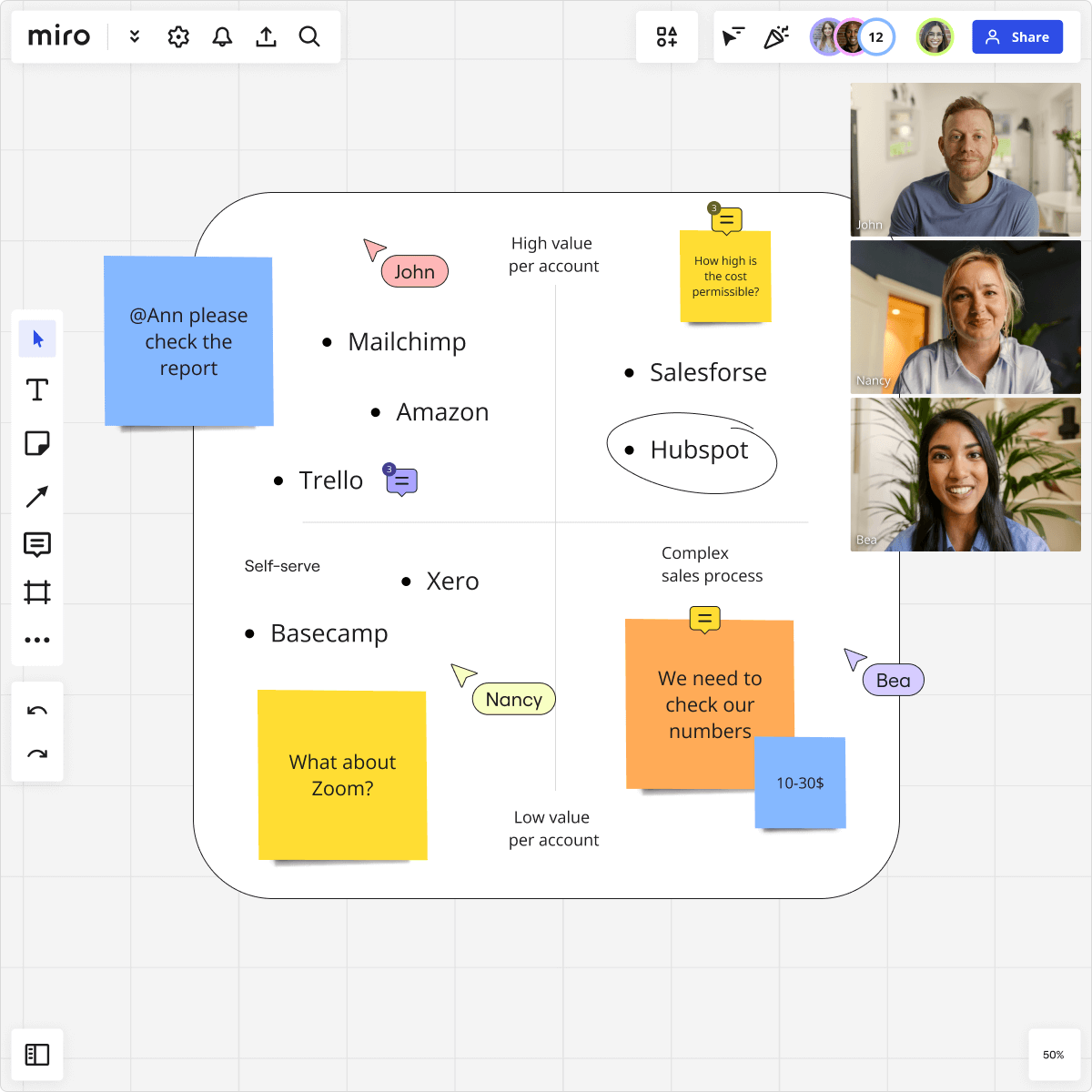The height and width of the screenshot is (1092, 1092).
Task: Select the How high is the cost note
Action: [x=725, y=276]
